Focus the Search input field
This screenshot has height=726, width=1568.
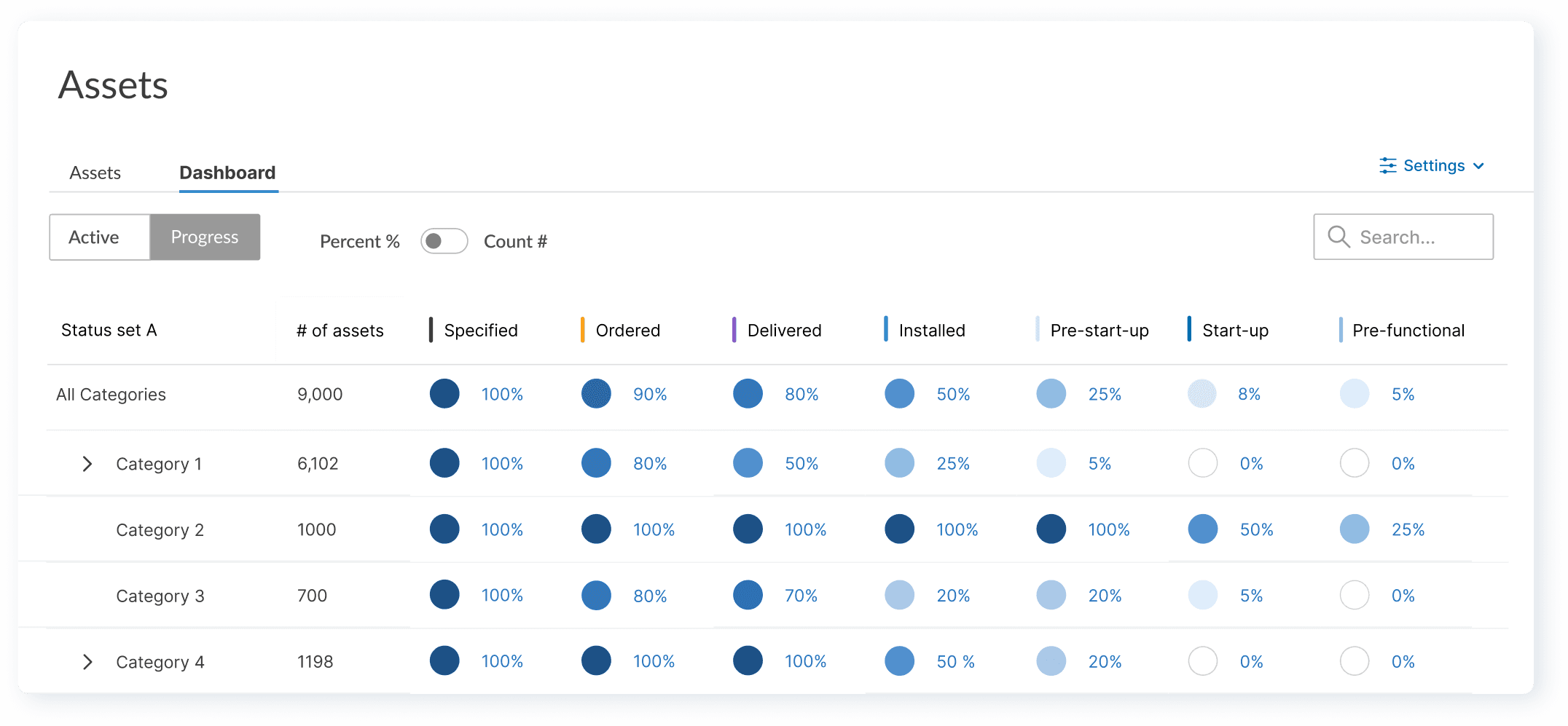1403,237
